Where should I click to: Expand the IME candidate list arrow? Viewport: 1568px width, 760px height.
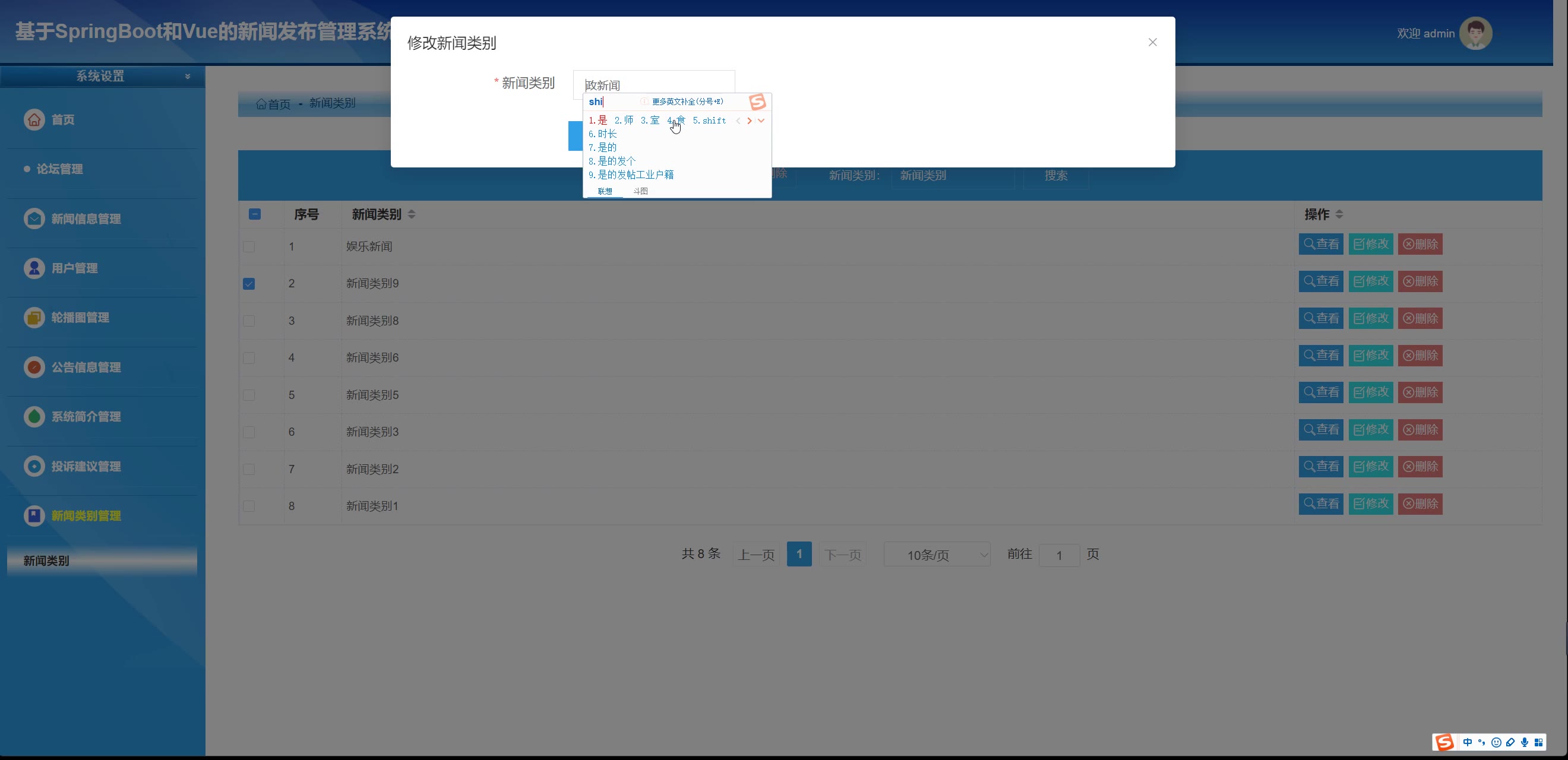point(761,121)
